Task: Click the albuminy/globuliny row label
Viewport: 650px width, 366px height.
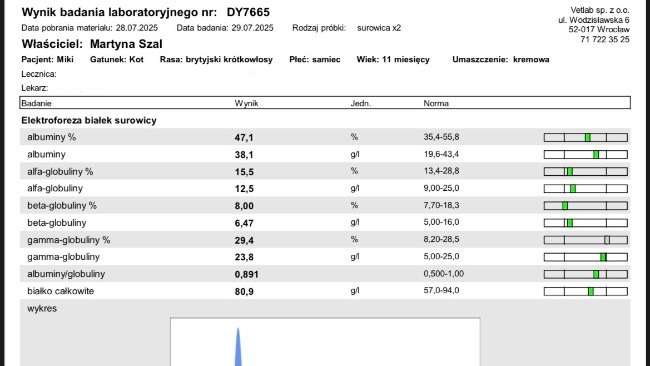Action: (x=66, y=274)
